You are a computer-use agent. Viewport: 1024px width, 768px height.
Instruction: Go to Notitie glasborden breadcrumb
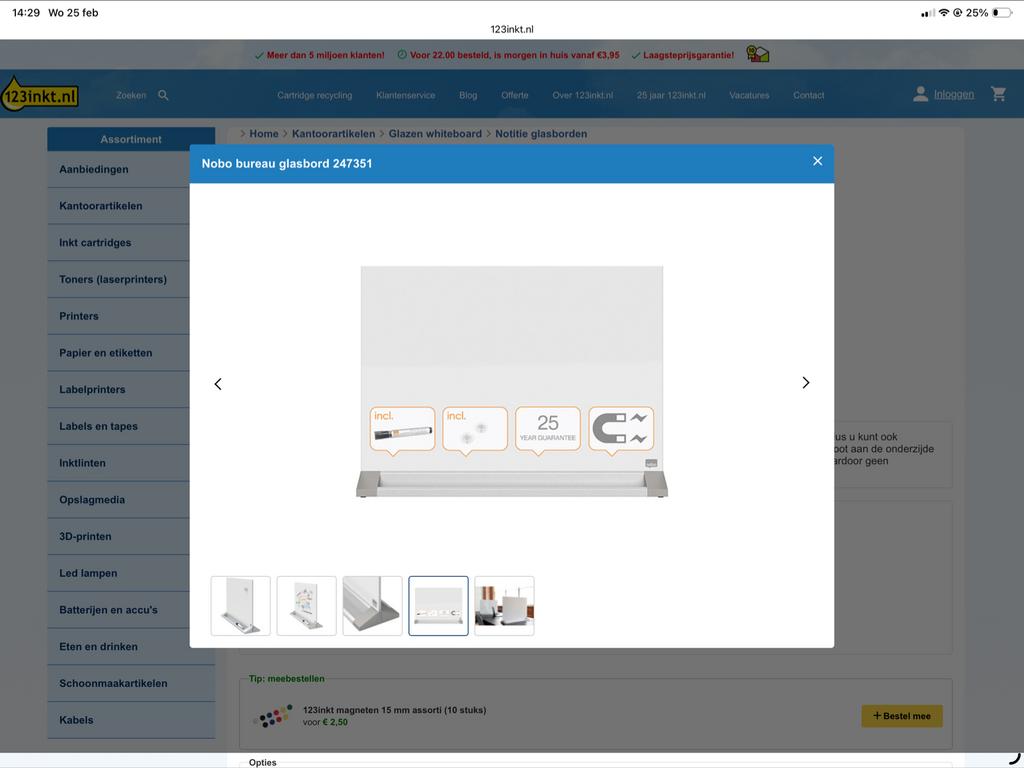(x=541, y=134)
